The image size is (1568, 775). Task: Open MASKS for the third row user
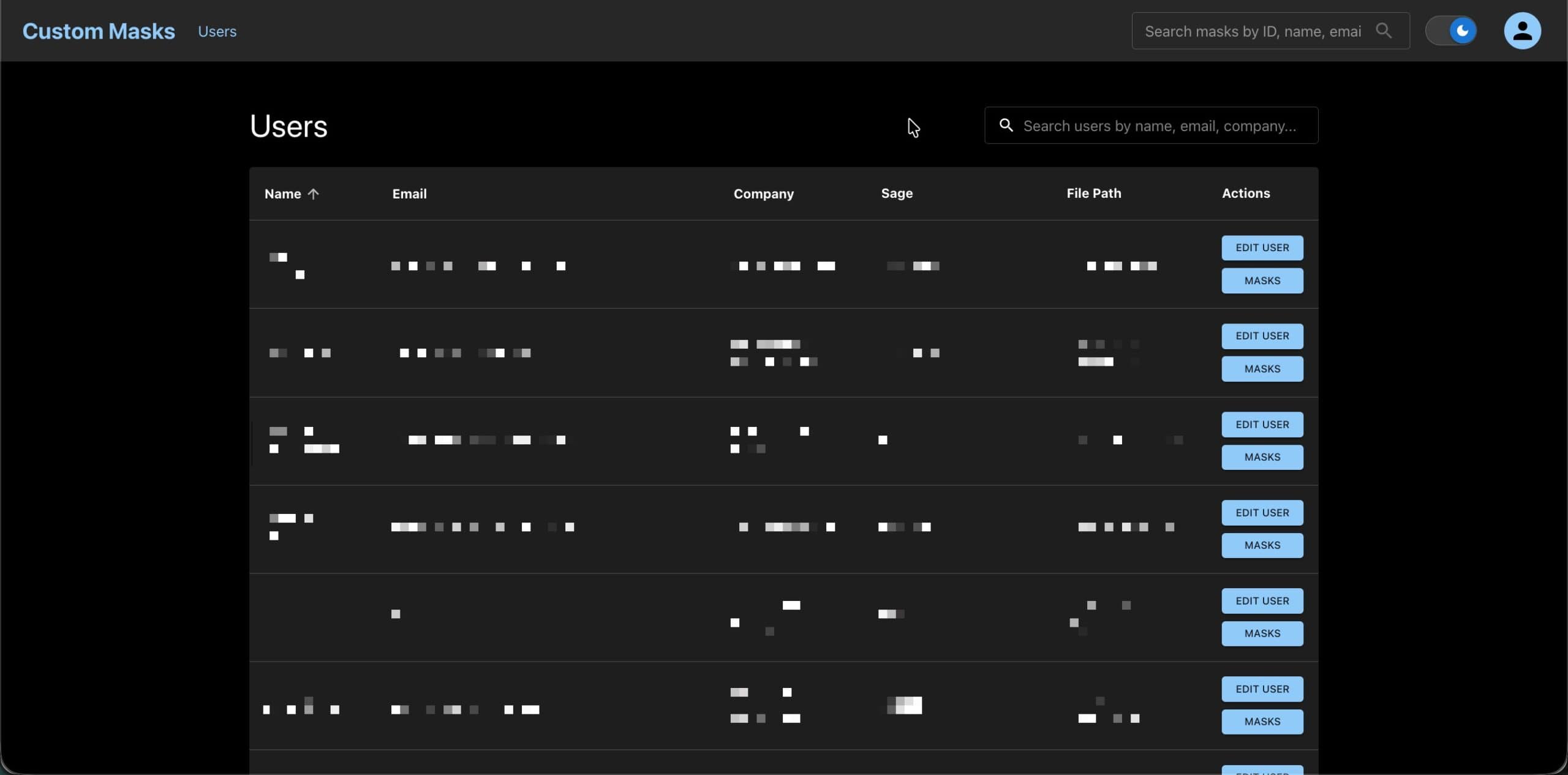click(1262, 457)
